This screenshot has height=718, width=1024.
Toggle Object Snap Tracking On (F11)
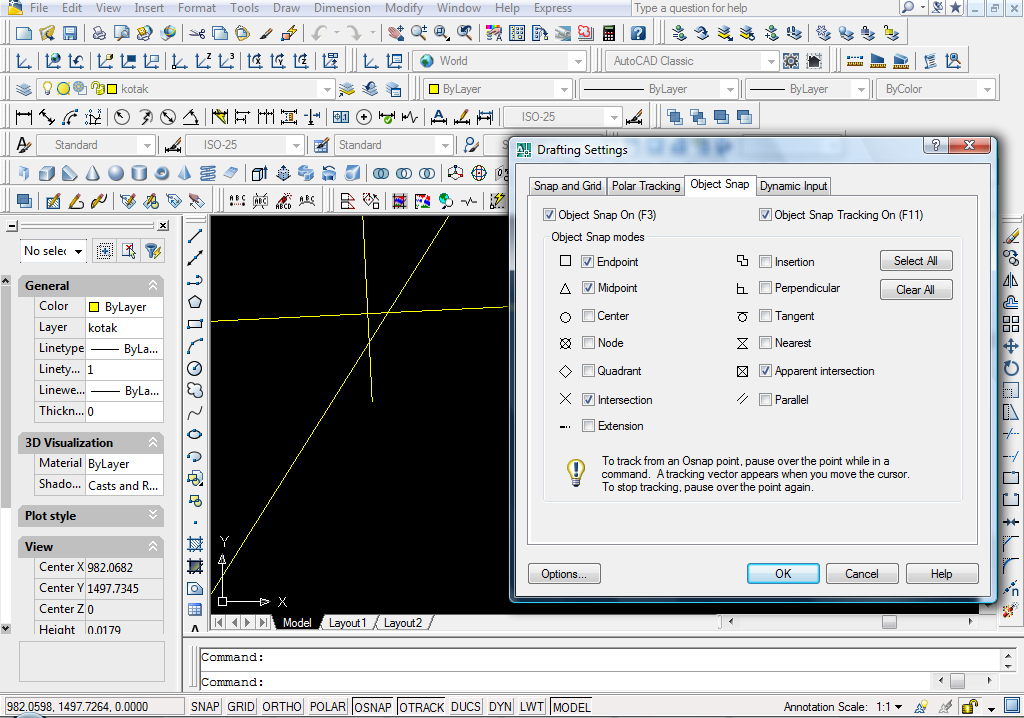(765, 215)
